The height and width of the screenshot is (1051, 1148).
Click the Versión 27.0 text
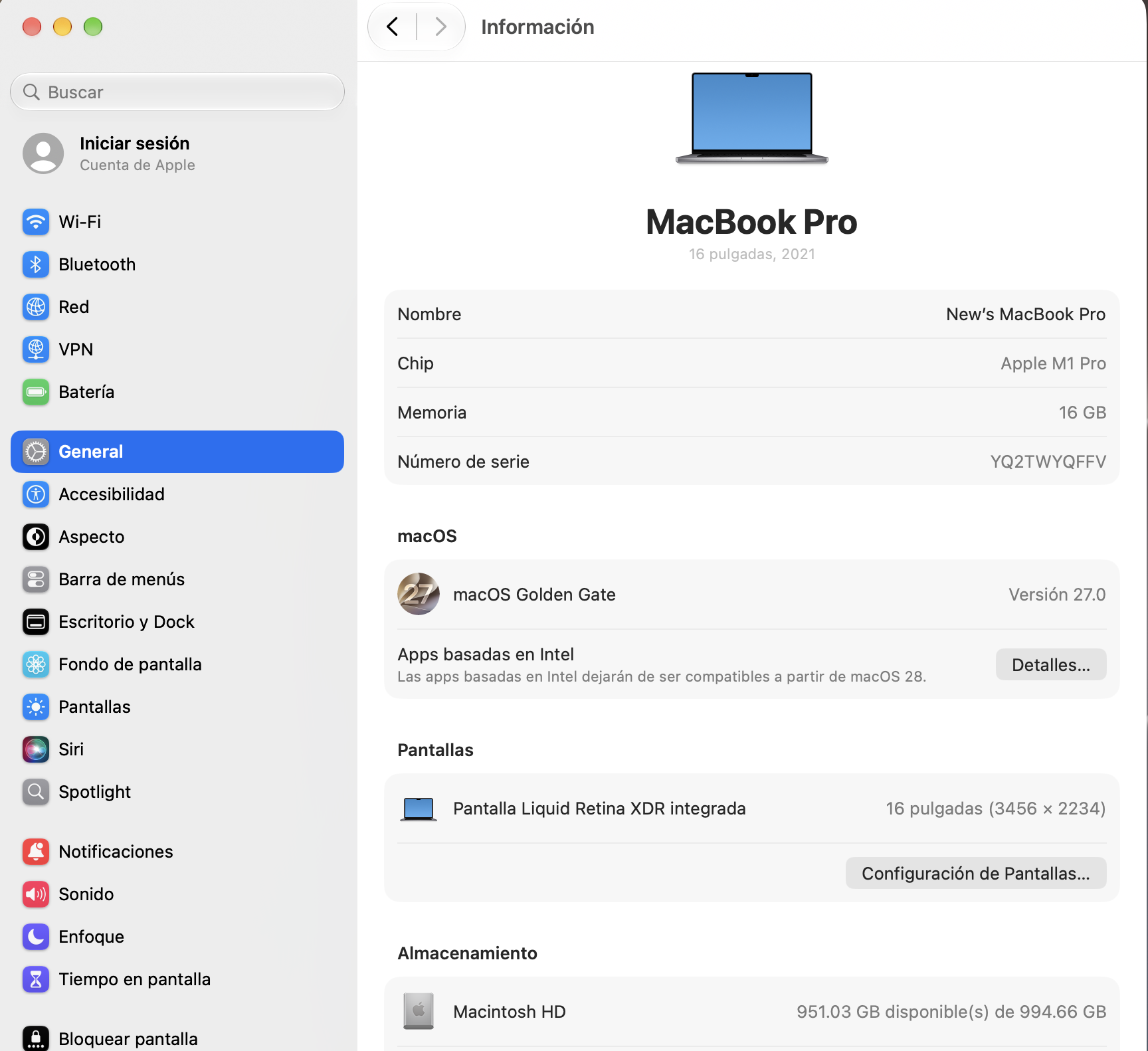click(x=1057, y=595)
